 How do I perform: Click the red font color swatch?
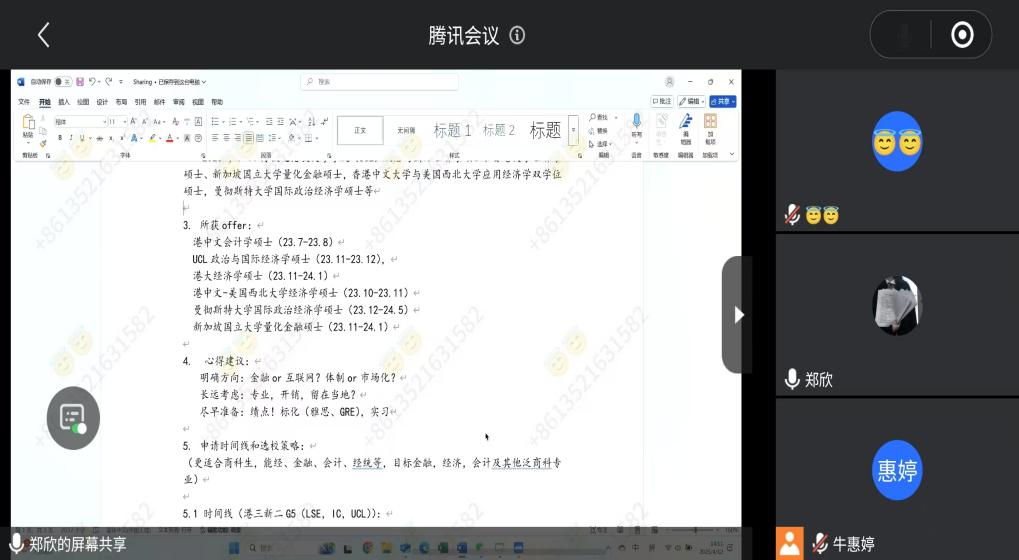coord(170,138)
